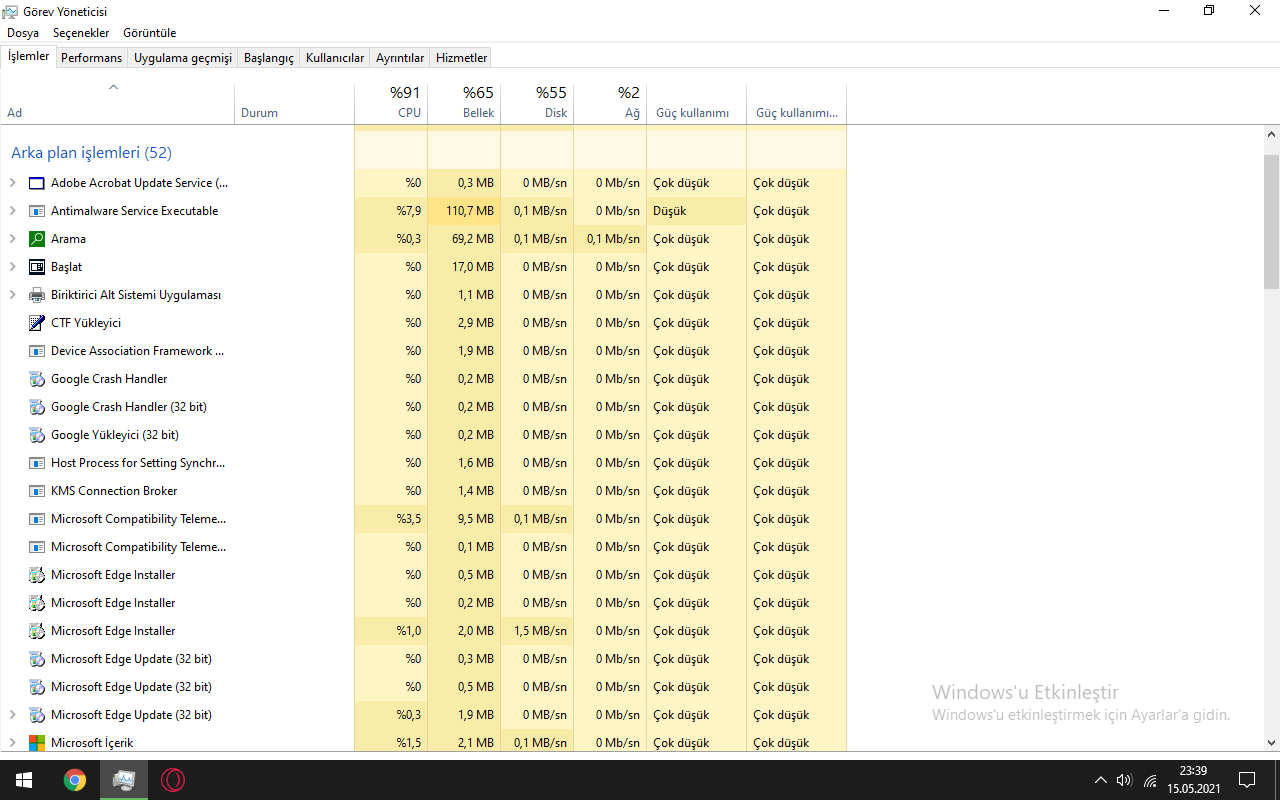The height and width of the screenshot is (800, 1280).
Task: Click icon of Microsoft Edge Installer using 2,0 MB
Action: [37, 631]
